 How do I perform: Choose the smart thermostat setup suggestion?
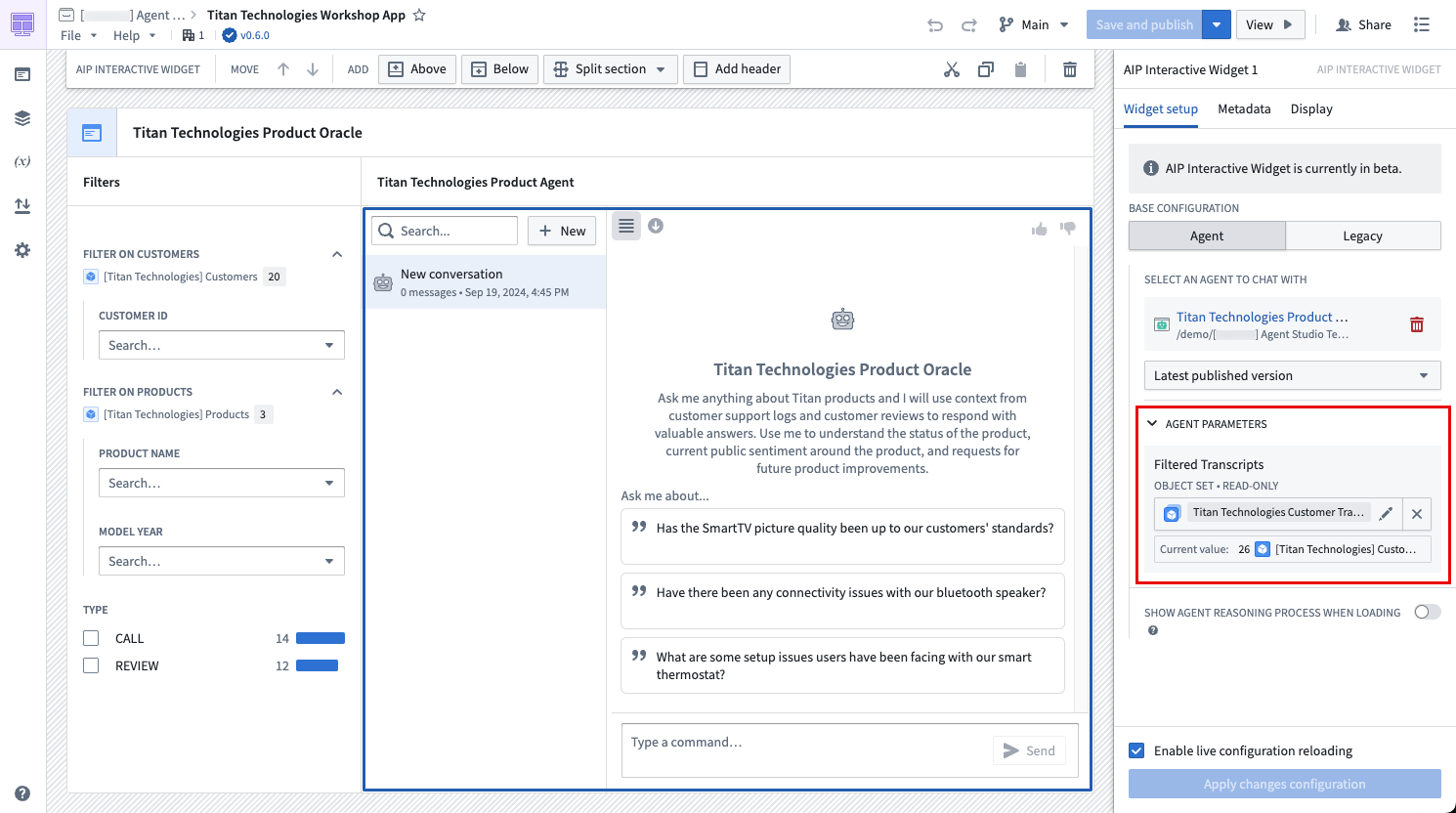(x=842, y=665)
